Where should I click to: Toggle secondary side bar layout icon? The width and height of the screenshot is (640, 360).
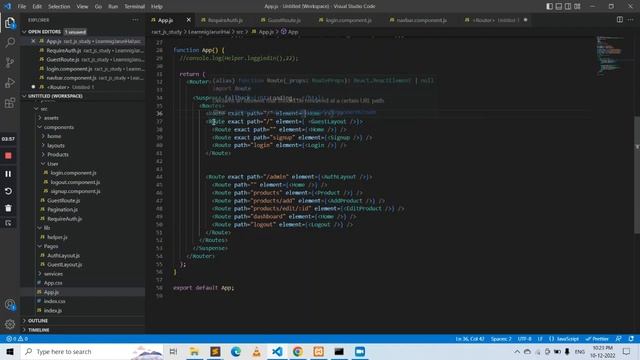pos(568,6)
